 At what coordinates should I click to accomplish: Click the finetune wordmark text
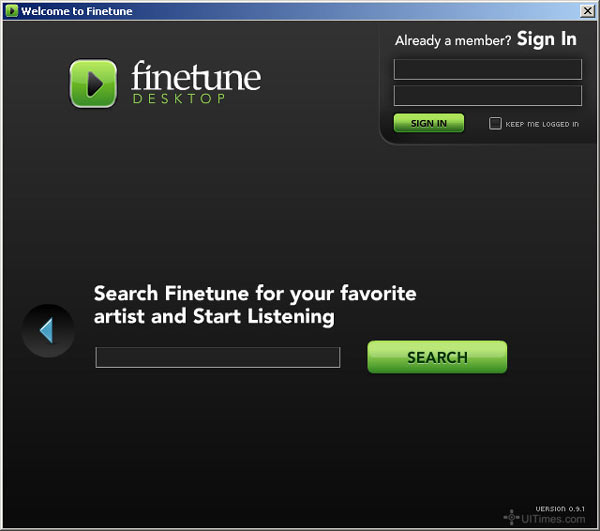pyautogui.click(x=196, y=76)
